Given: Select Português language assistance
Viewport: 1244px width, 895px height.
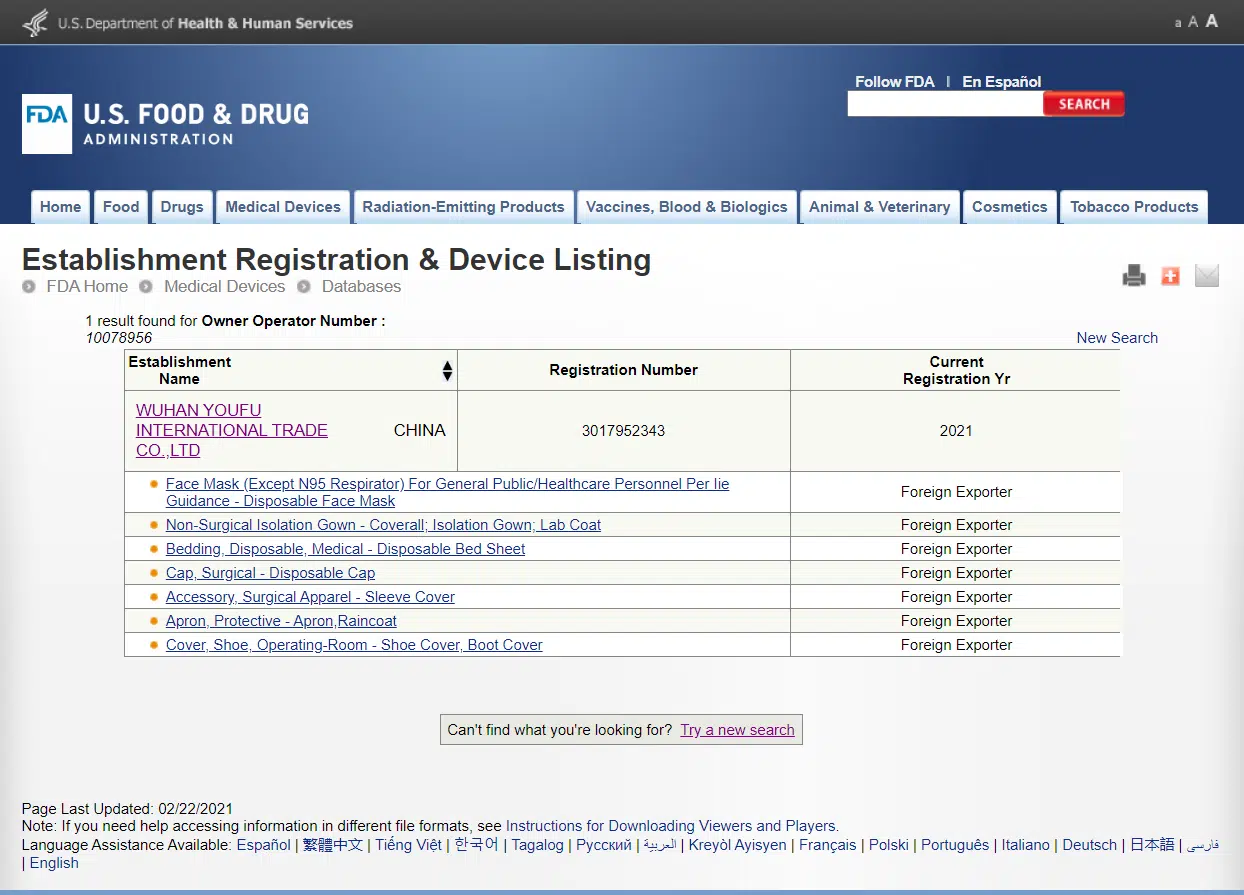Looking at the screenshot, I should [955, 845].
